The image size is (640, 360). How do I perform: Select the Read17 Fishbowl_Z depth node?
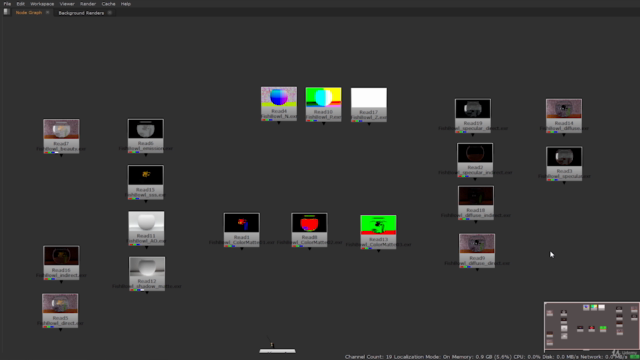369,105
